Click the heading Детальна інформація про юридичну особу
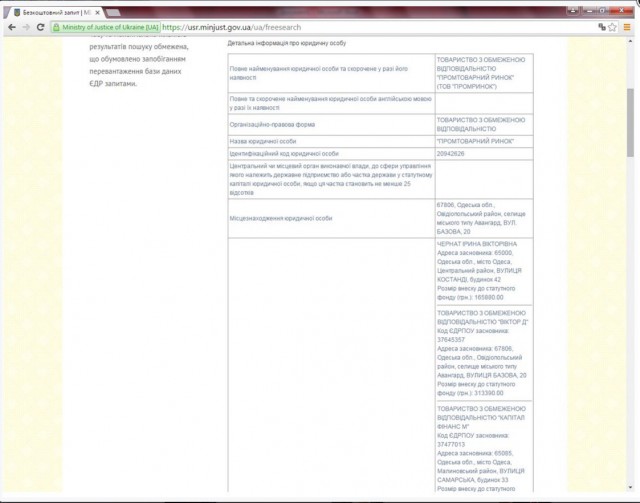This screenshot has width=640, height=503. [x=287, y=43]
